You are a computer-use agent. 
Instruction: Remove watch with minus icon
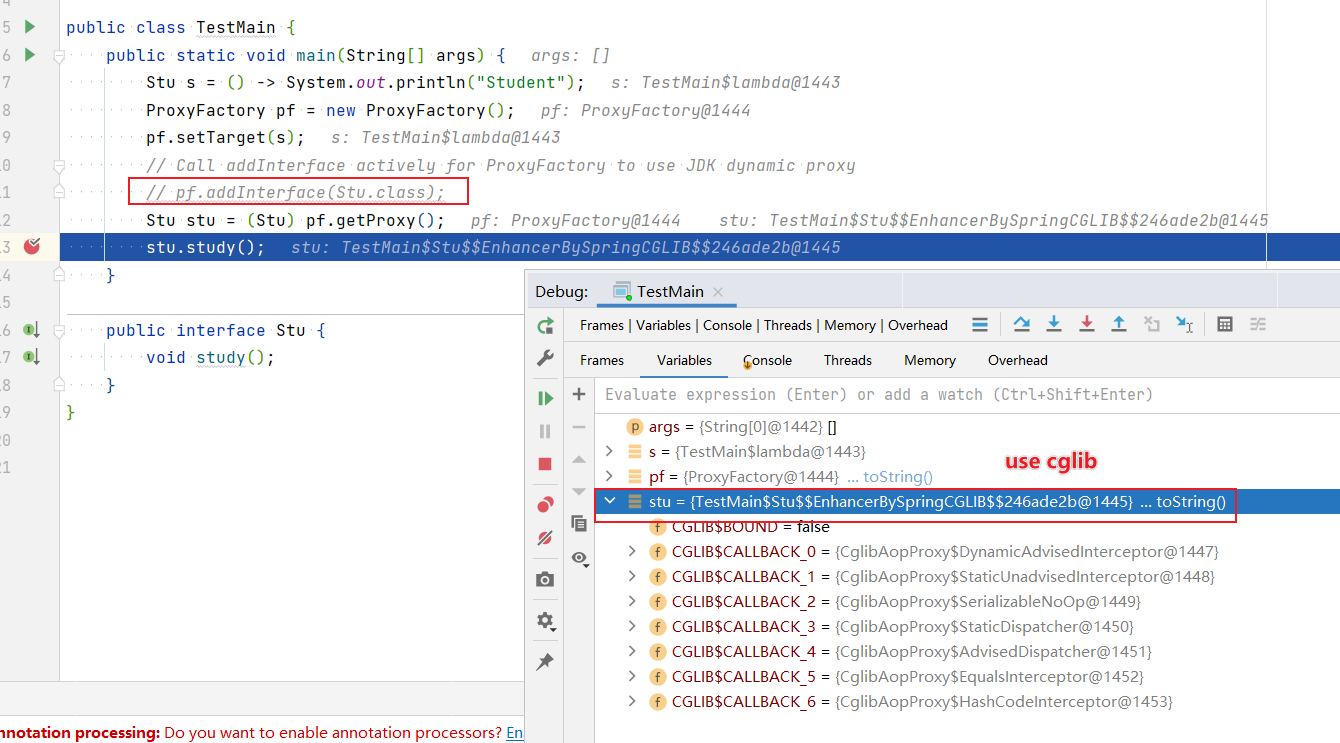tap(578, 427)
